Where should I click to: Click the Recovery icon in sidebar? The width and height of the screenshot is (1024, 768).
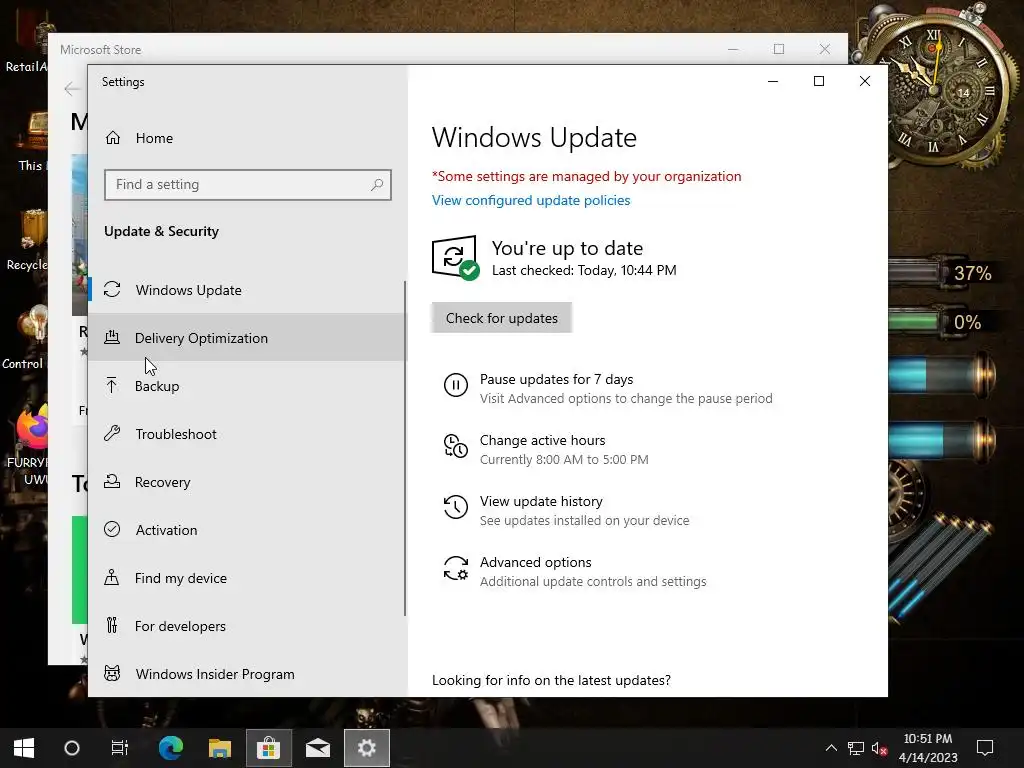coord(112,482)
